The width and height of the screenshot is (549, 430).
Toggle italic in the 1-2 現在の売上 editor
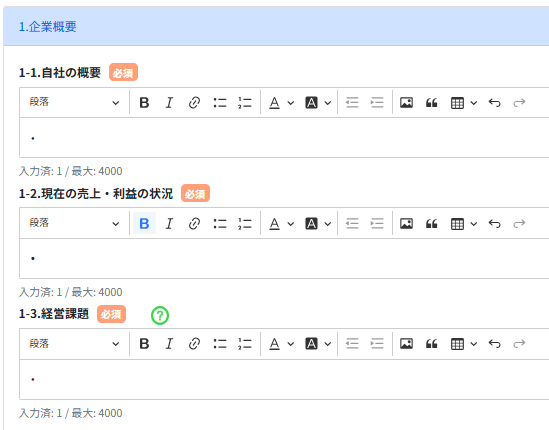(x=169, y=223)
